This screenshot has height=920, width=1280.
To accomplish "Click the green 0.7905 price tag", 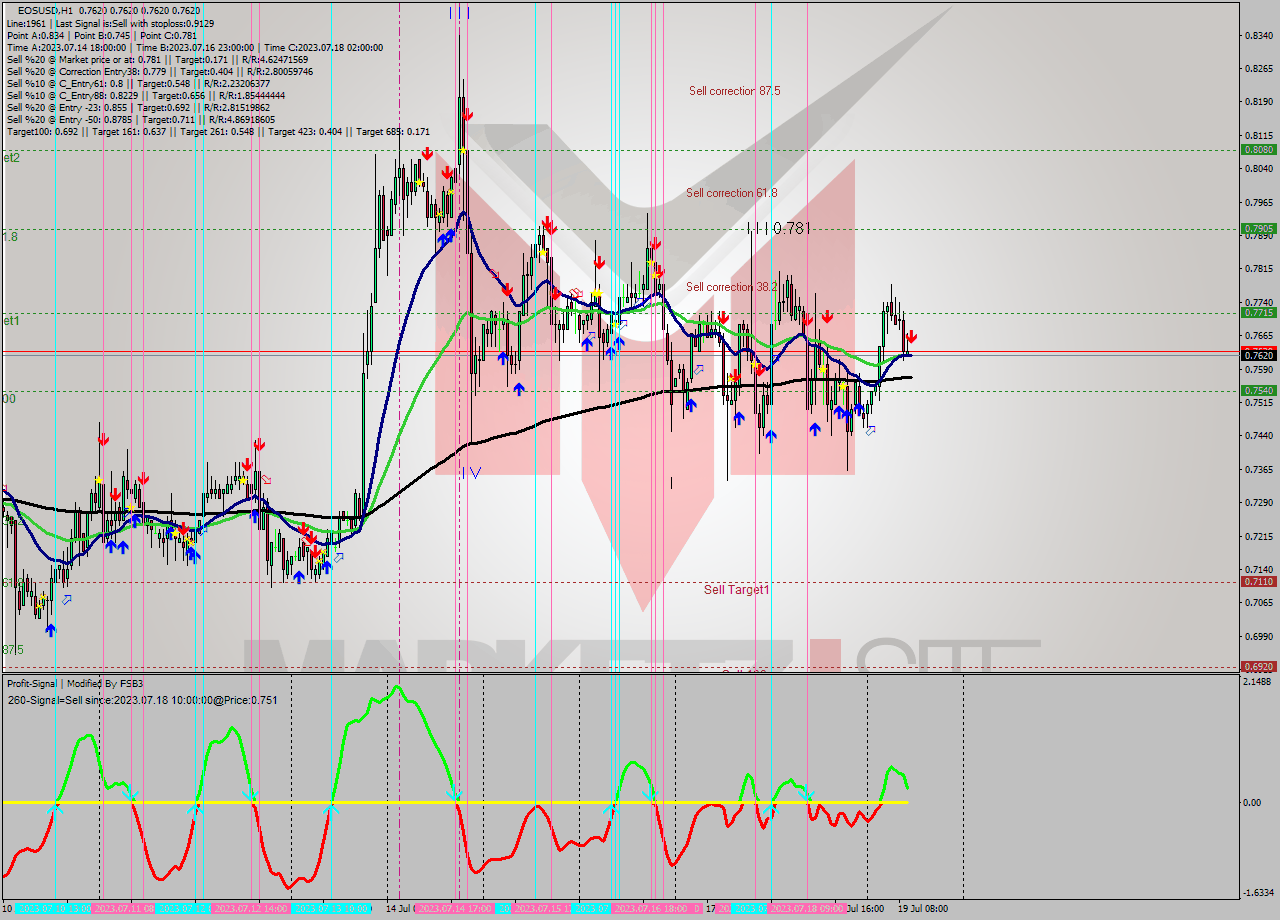I will [x=1258, y=228].
